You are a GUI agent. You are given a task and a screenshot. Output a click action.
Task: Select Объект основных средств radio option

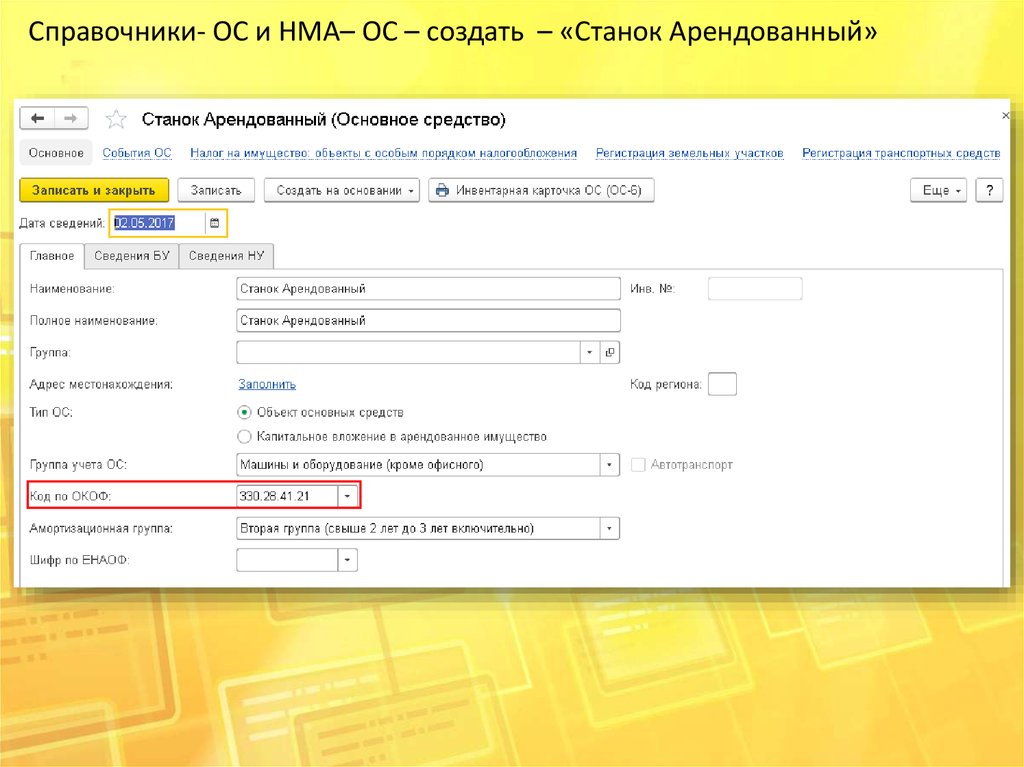click(244, 412)
